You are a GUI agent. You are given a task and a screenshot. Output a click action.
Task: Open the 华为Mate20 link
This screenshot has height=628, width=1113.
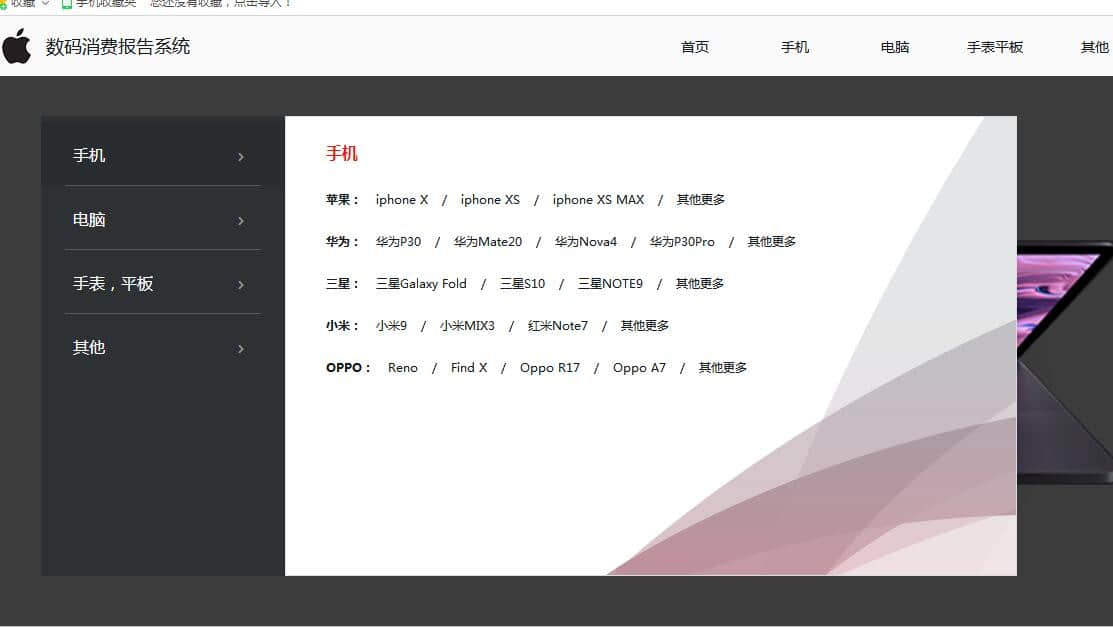click(x=487, y=242)
